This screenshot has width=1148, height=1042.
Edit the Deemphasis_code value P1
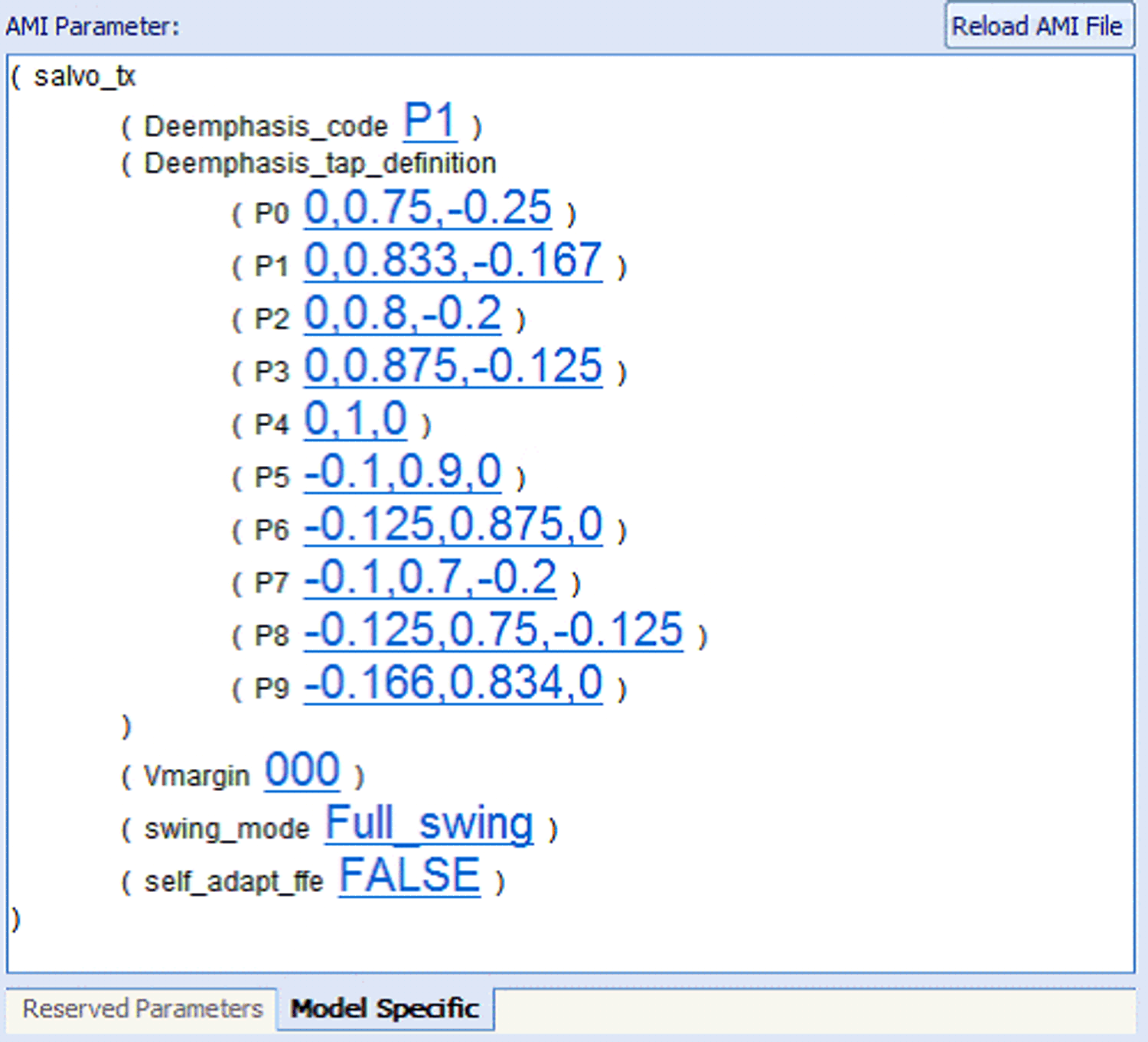coord(430,121)
